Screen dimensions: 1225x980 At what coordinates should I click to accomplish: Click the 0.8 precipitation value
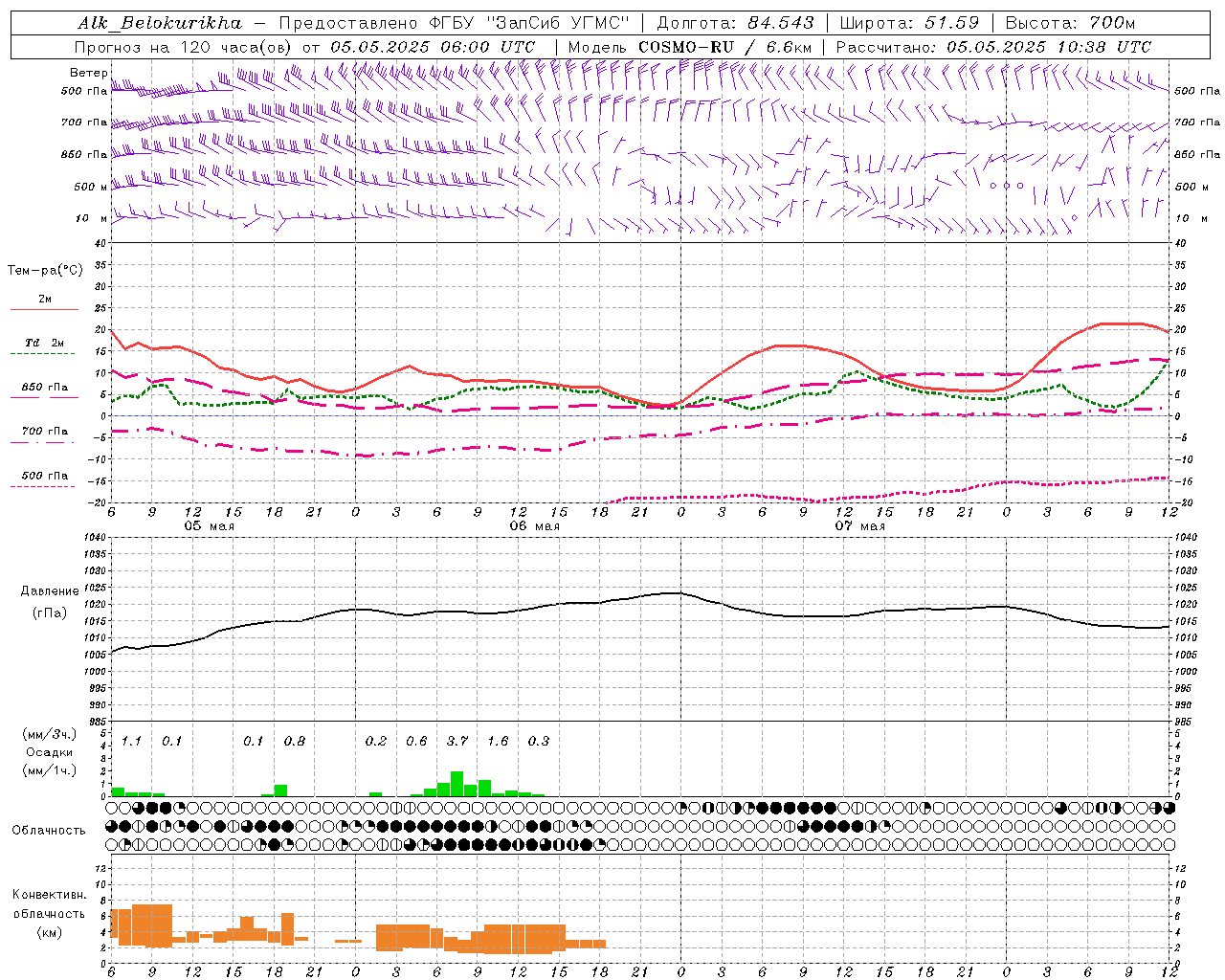click(295, 742)
